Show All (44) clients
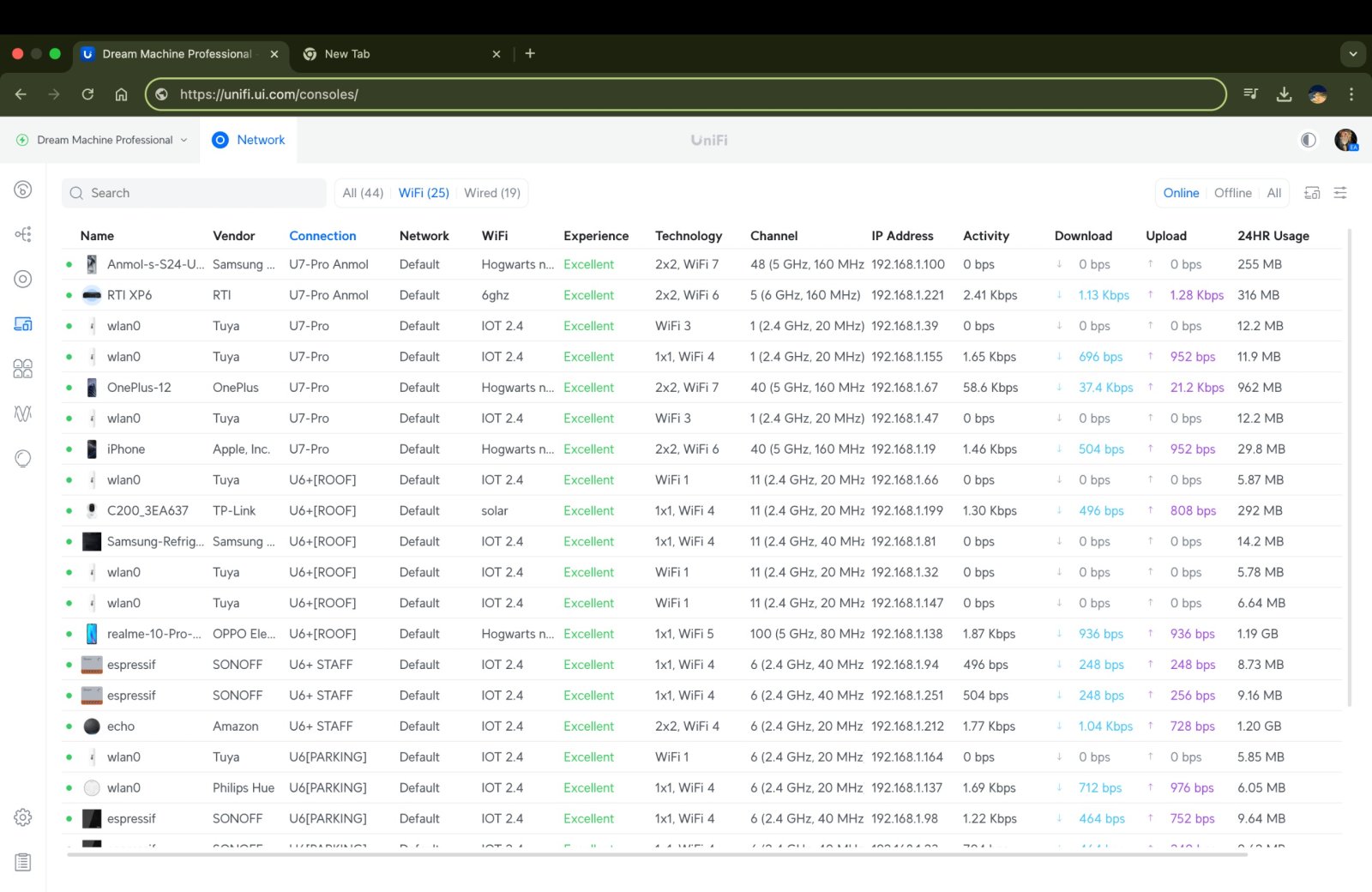This screenshot has height=892, width=1372. tap(363, 193)
